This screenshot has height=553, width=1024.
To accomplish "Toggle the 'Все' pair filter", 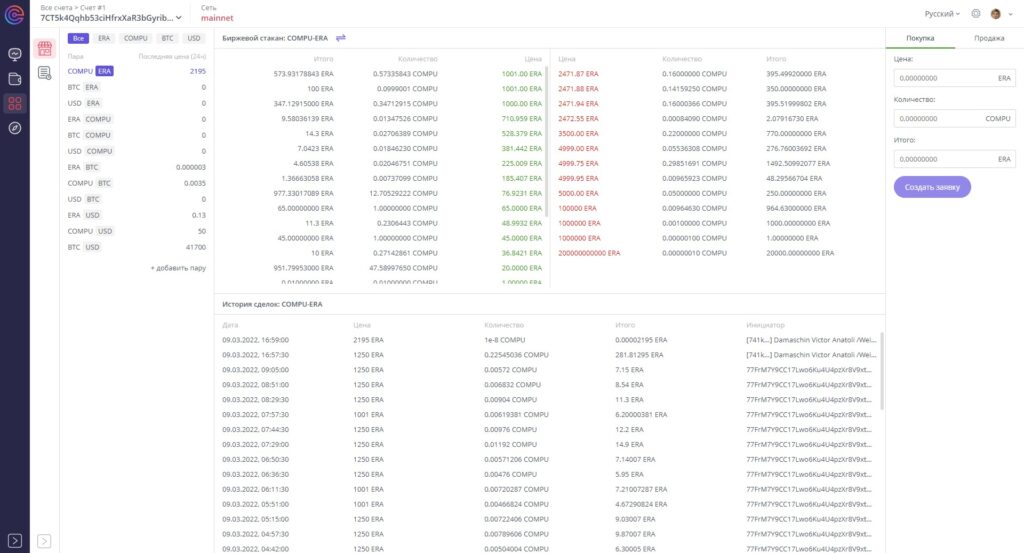I will coord(78,38).
